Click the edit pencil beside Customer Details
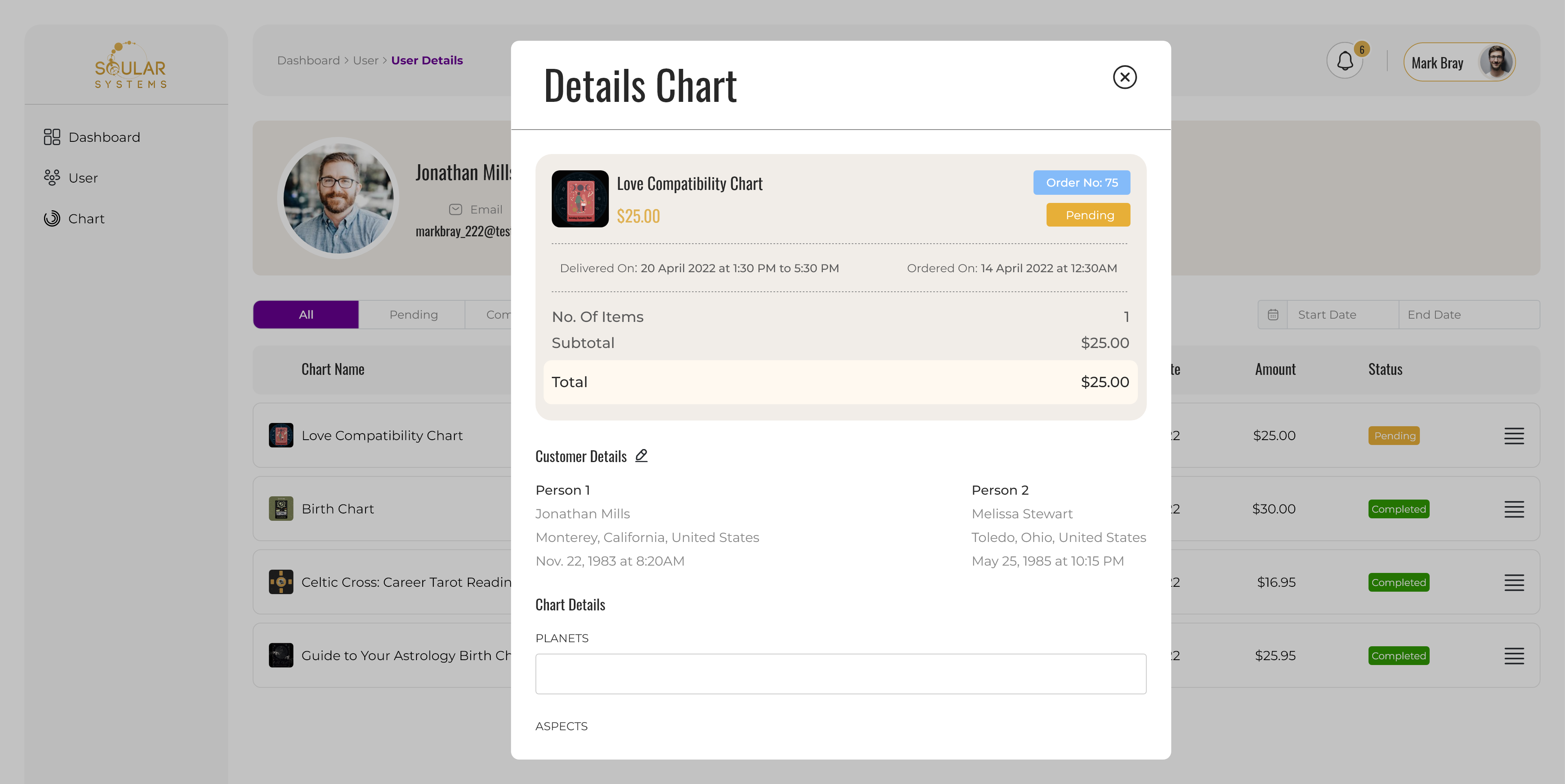Viewport: 1565px width, 784px height. pos(641,456)
